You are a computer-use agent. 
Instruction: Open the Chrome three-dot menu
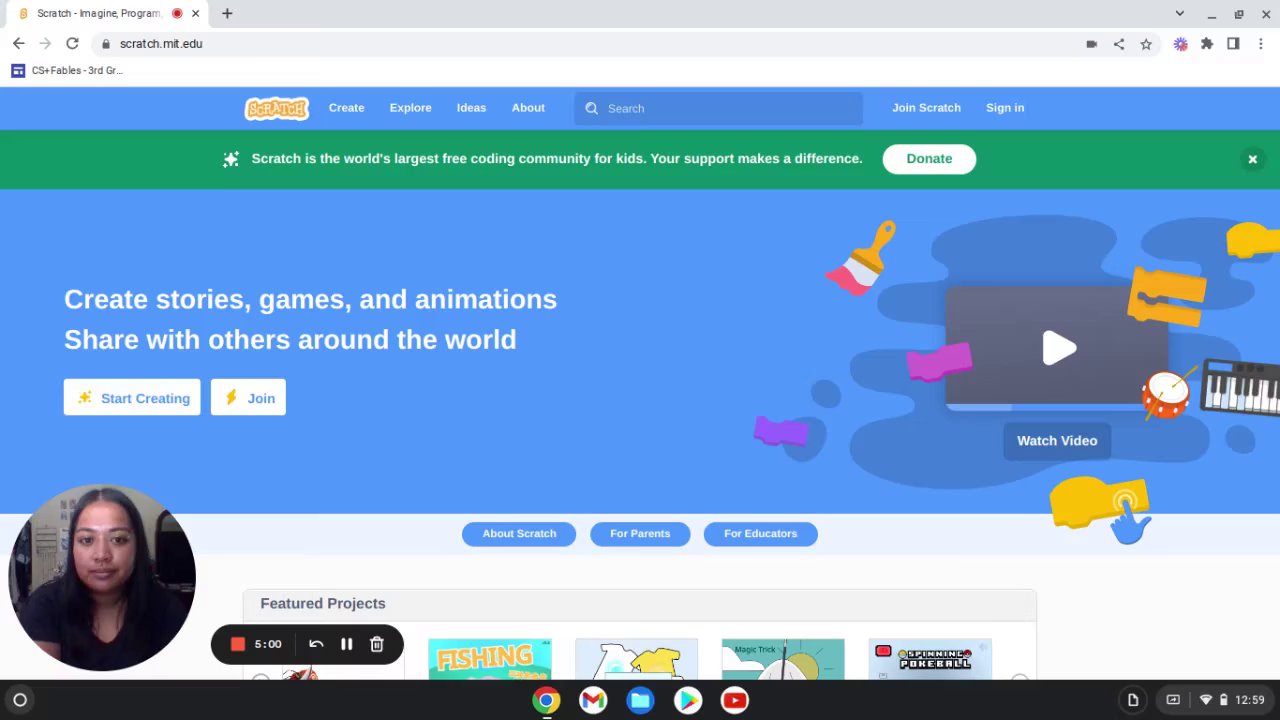[1261, 44]
